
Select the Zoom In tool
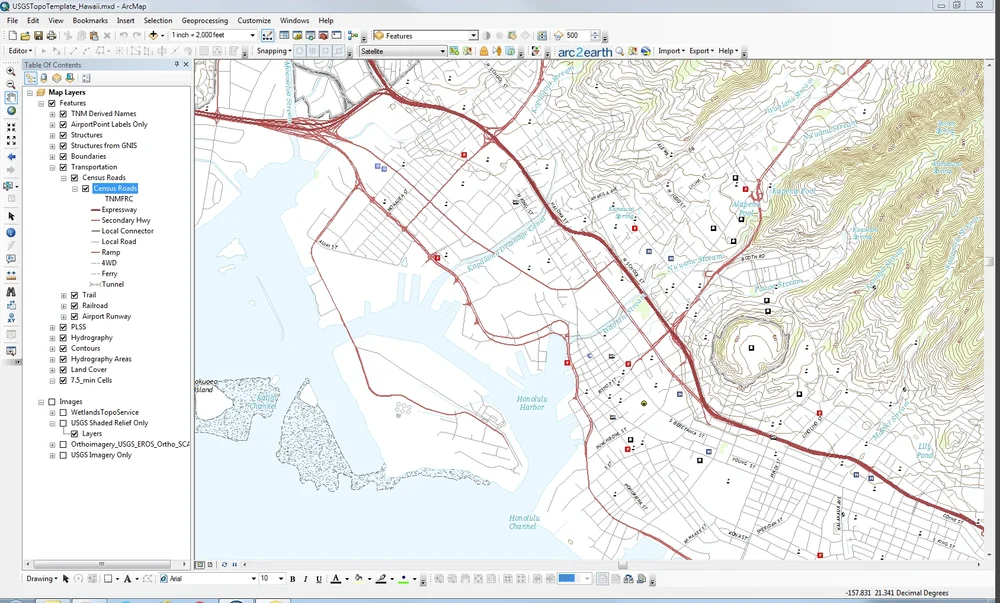click(11, 71)
